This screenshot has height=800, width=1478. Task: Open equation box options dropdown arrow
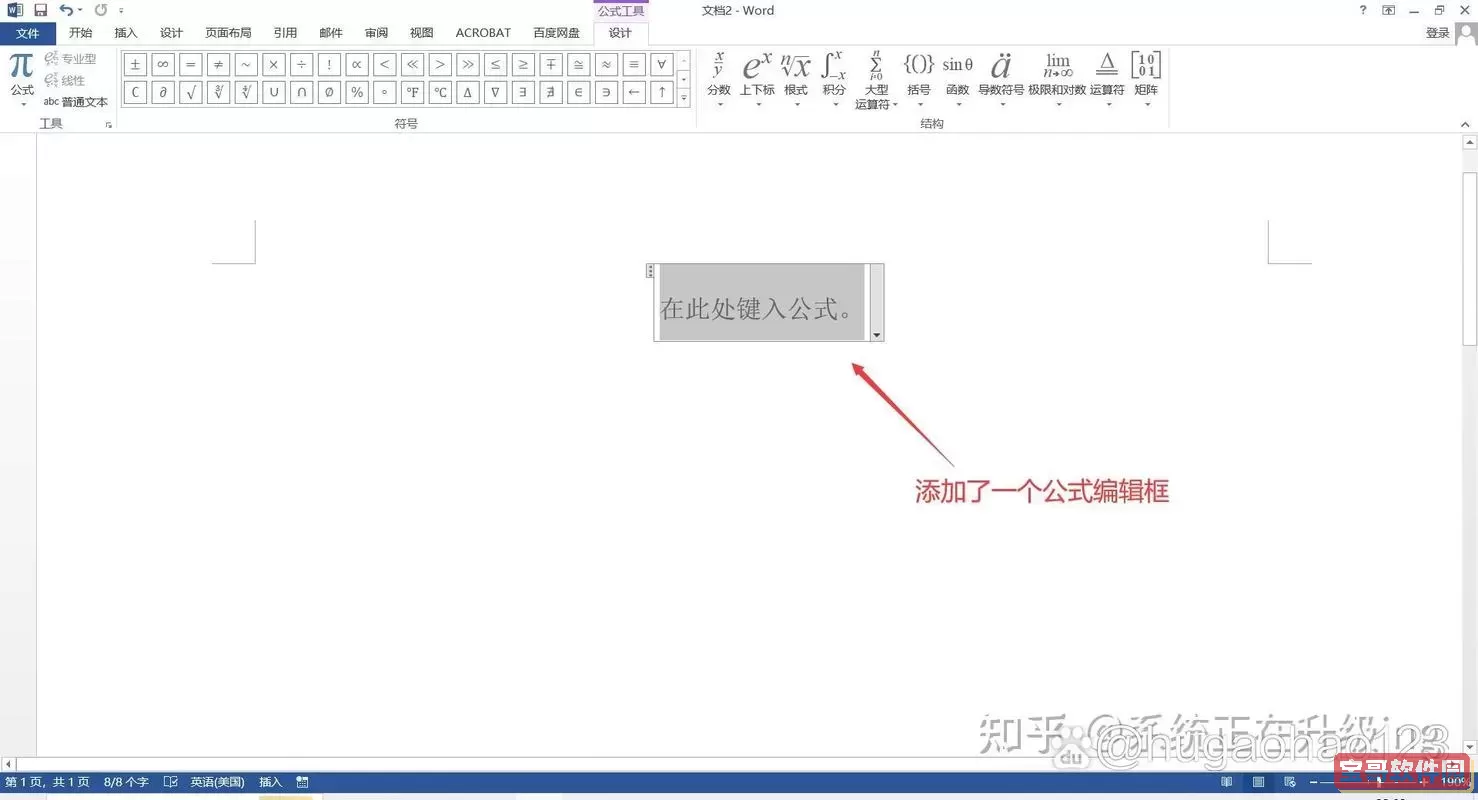[877, 335]
